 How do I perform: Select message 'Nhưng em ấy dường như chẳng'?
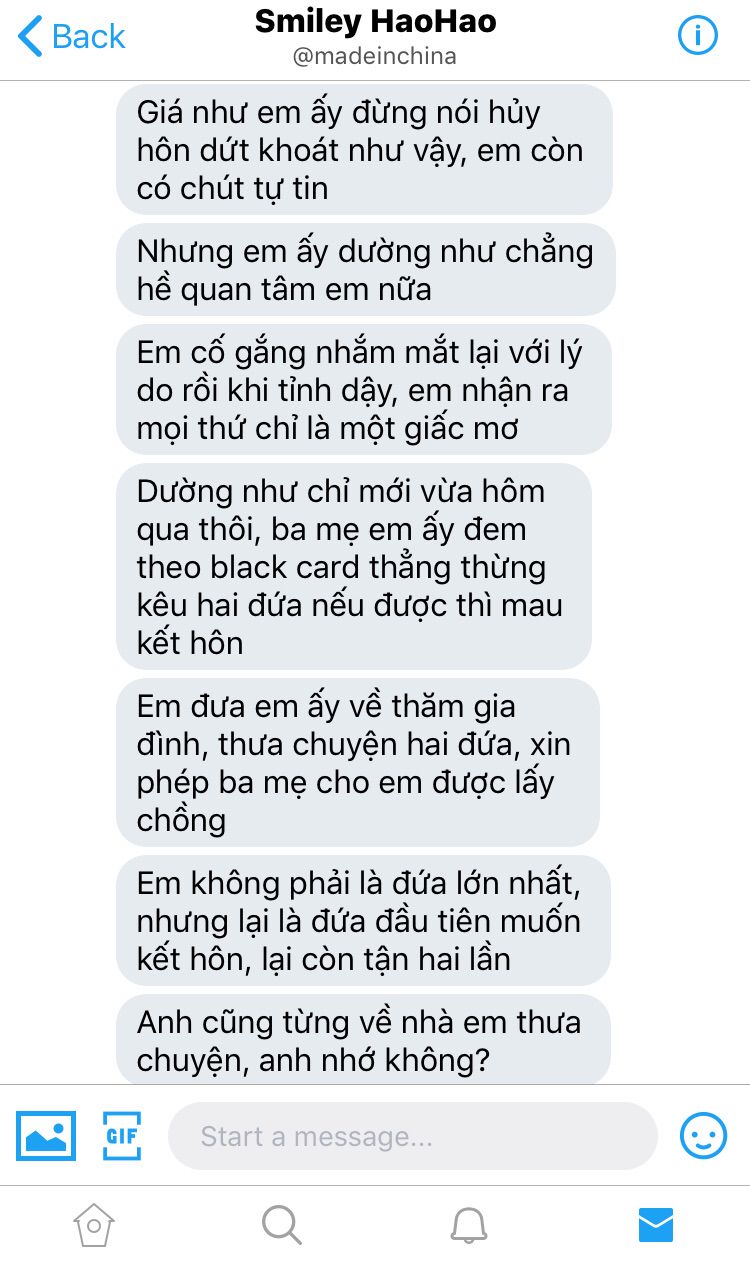tap(366, 270)
